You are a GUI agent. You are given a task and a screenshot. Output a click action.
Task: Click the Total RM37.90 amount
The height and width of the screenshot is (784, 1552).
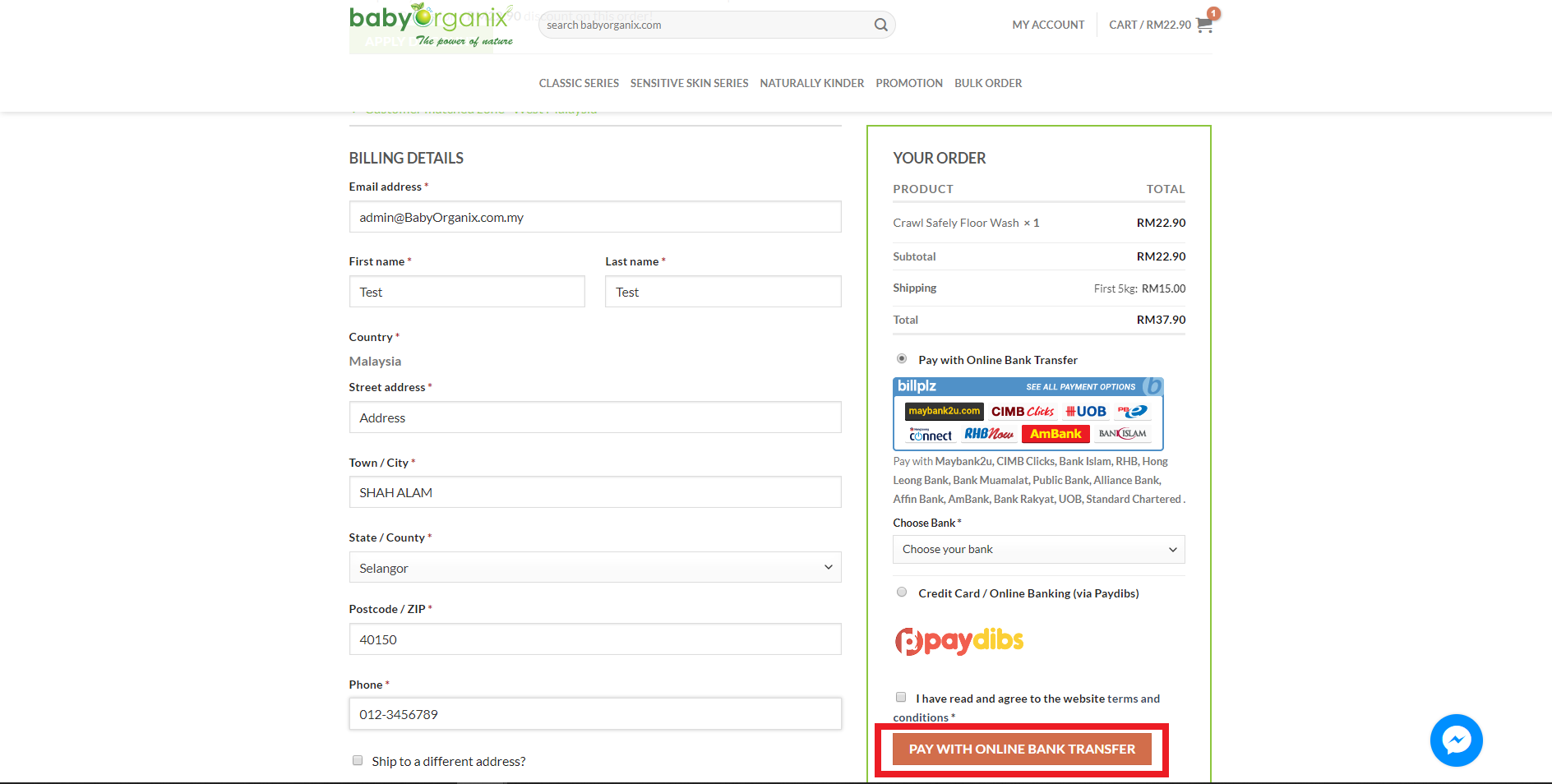click(x=1161, y=320)
